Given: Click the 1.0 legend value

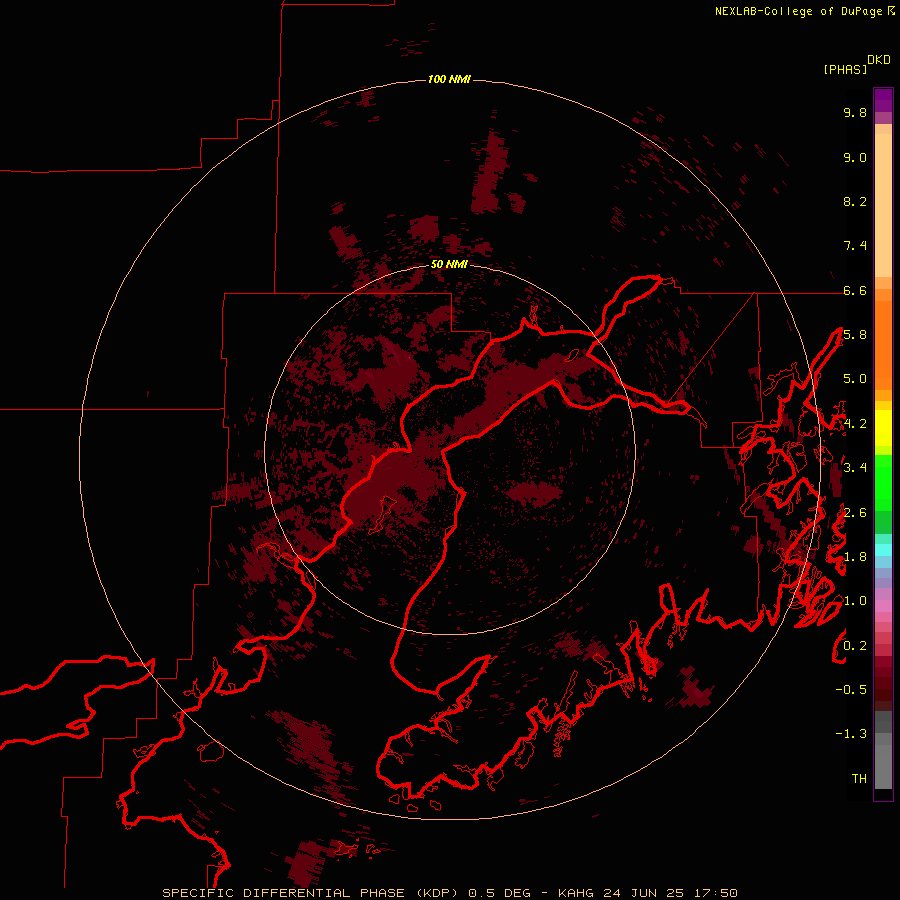Looking at the screenshot, I should point(855,601).
